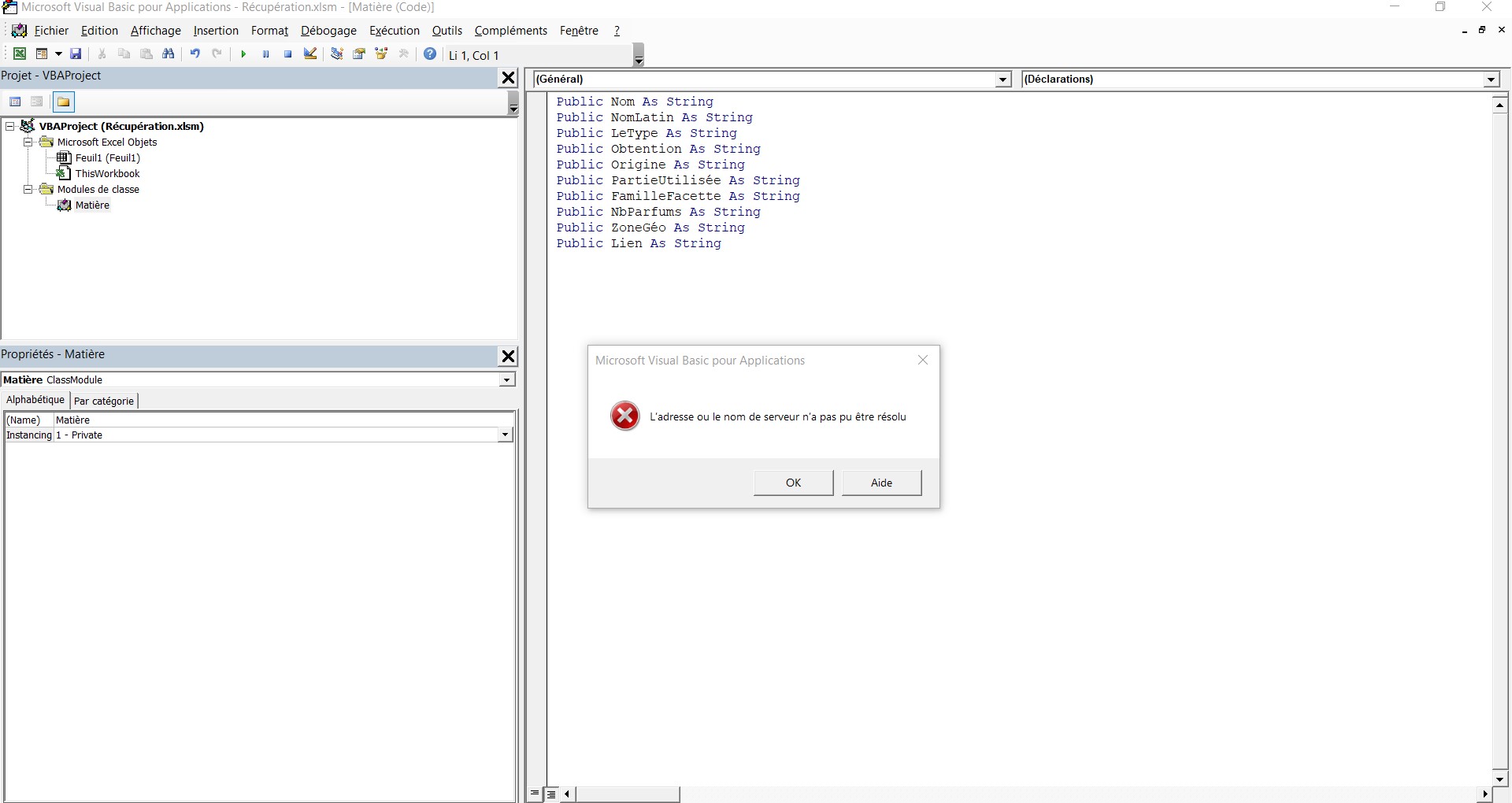Open the Instancing value dropdown

[505, 435]
